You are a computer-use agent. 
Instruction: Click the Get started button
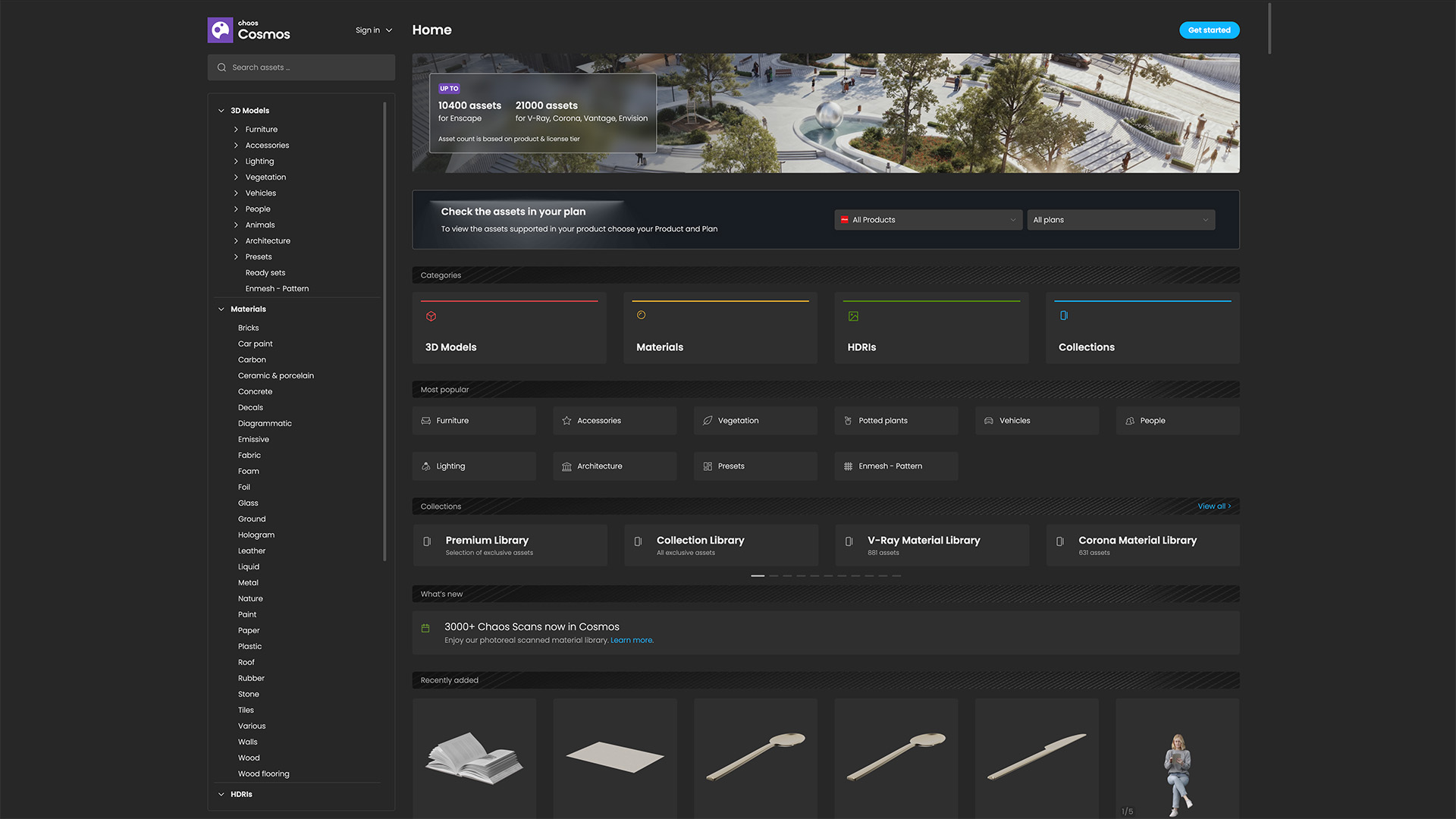[x=1209, y=30]
